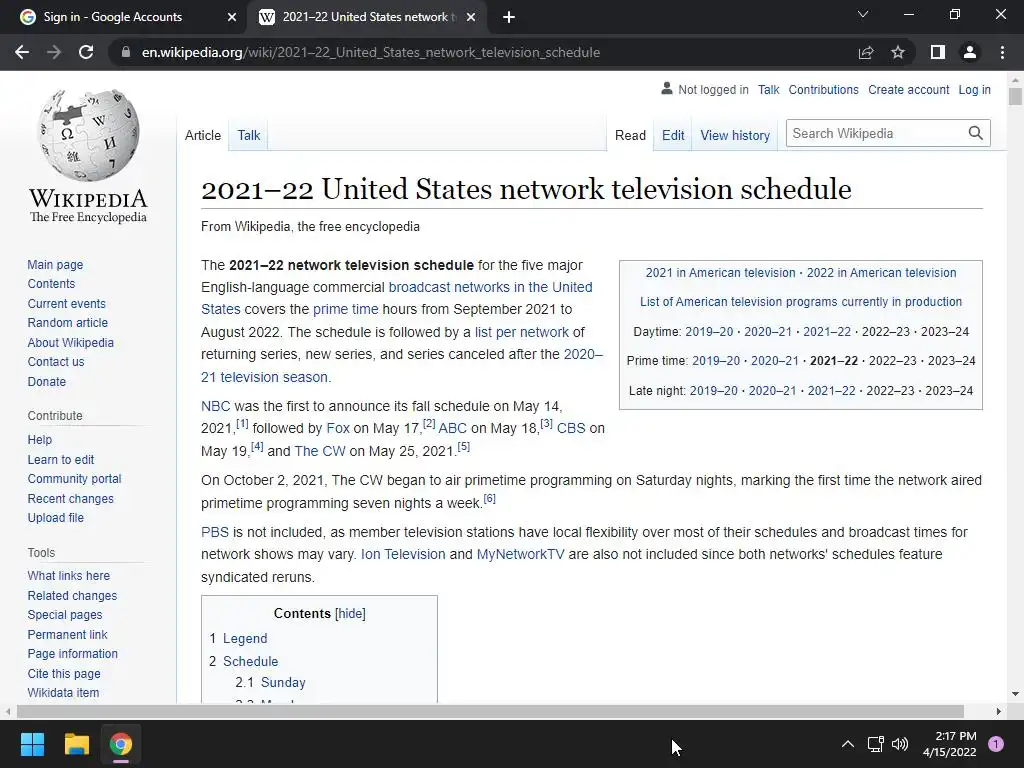Click Create account link
Image resolution: width=1024 pixels, height=768 pixels.
[x=908, y=89]
